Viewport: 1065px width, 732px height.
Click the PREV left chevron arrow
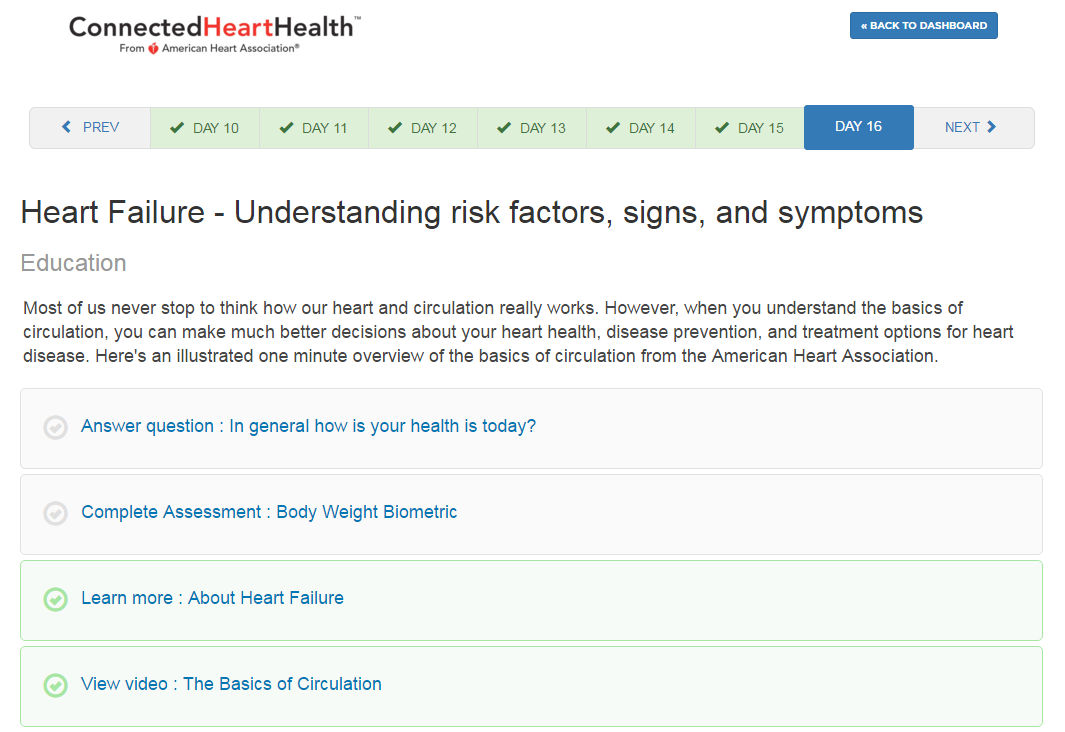67,127
